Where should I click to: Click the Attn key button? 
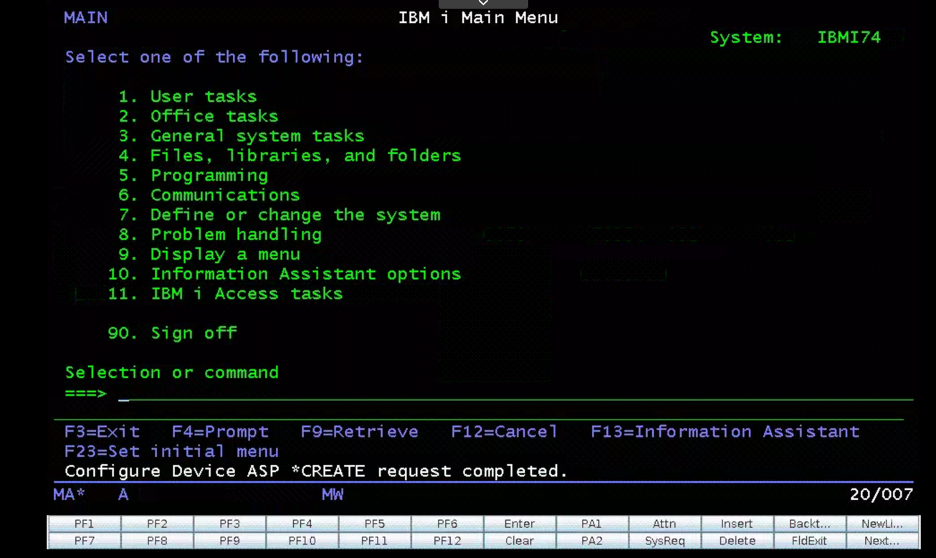click(x=664, y=523)
